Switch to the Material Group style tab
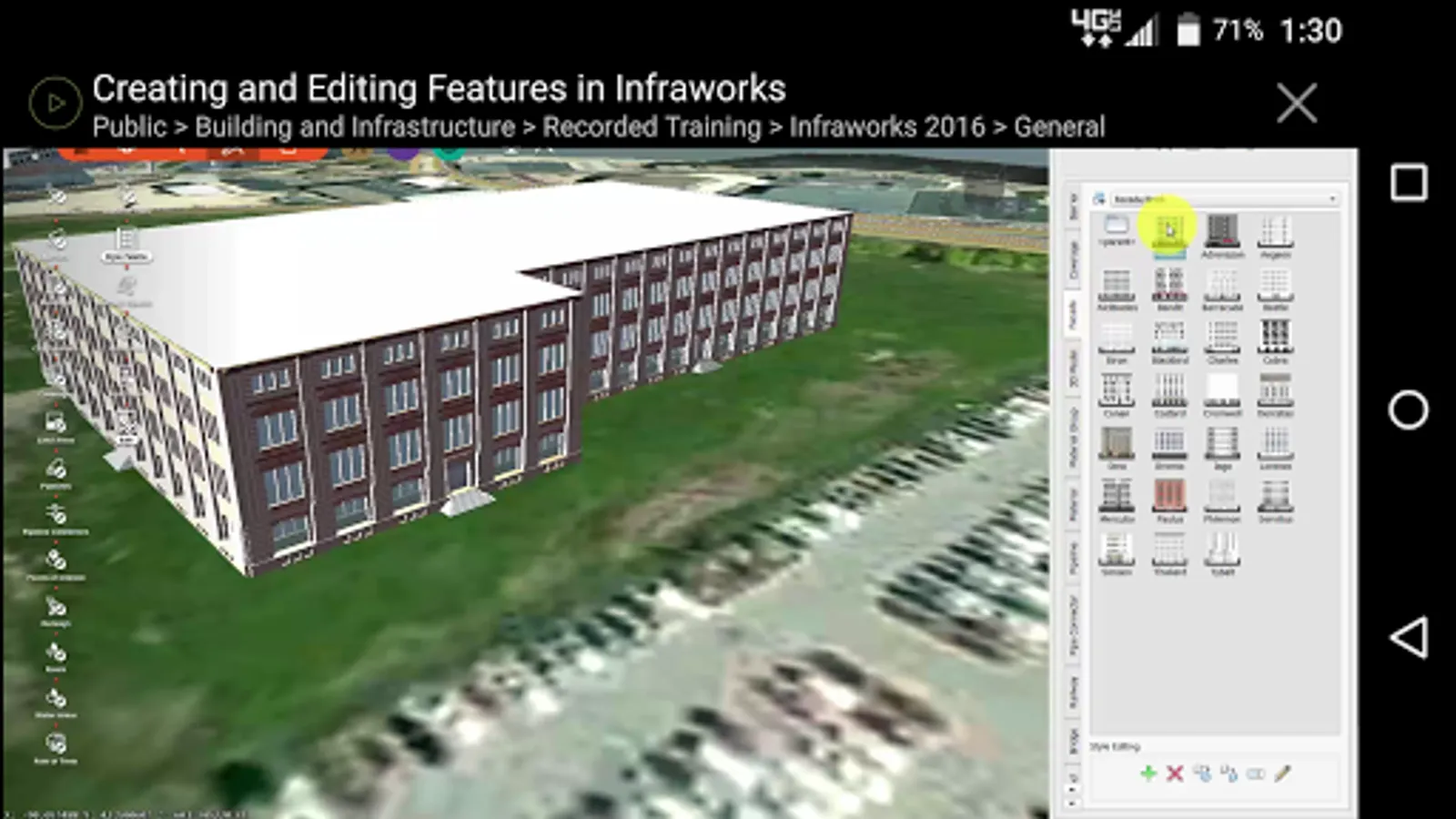The image size is (1456, 819). 1074,439
